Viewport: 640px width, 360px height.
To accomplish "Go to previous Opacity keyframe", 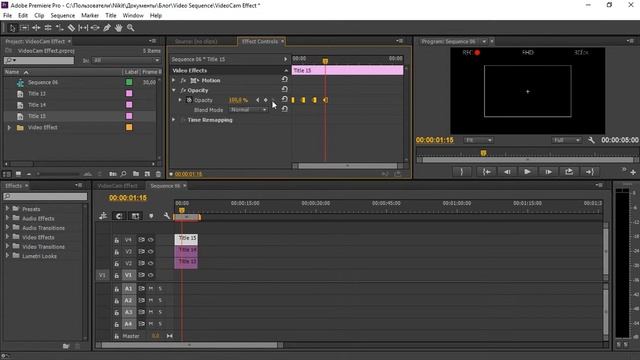I will [x=258, y=100].
